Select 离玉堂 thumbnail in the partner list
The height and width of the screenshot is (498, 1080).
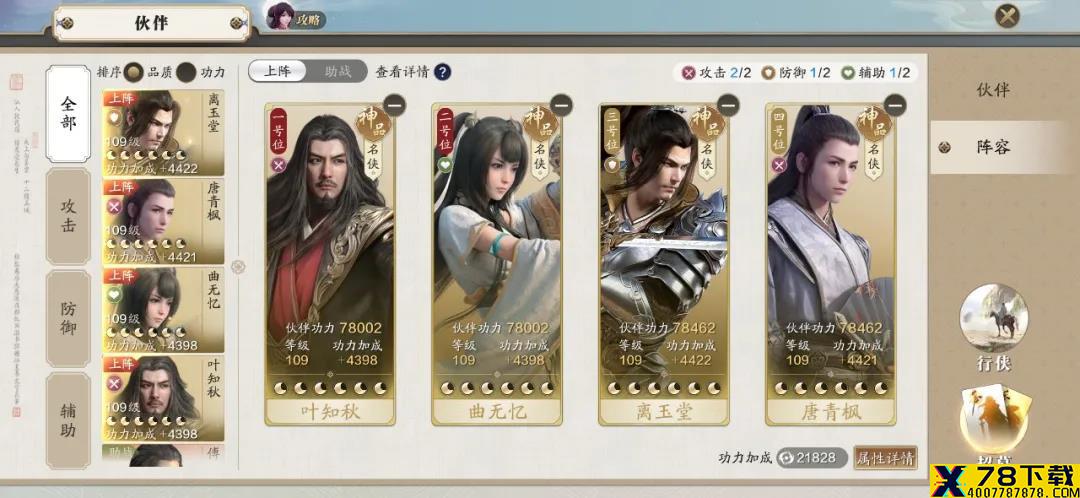[x=163, y=133]
